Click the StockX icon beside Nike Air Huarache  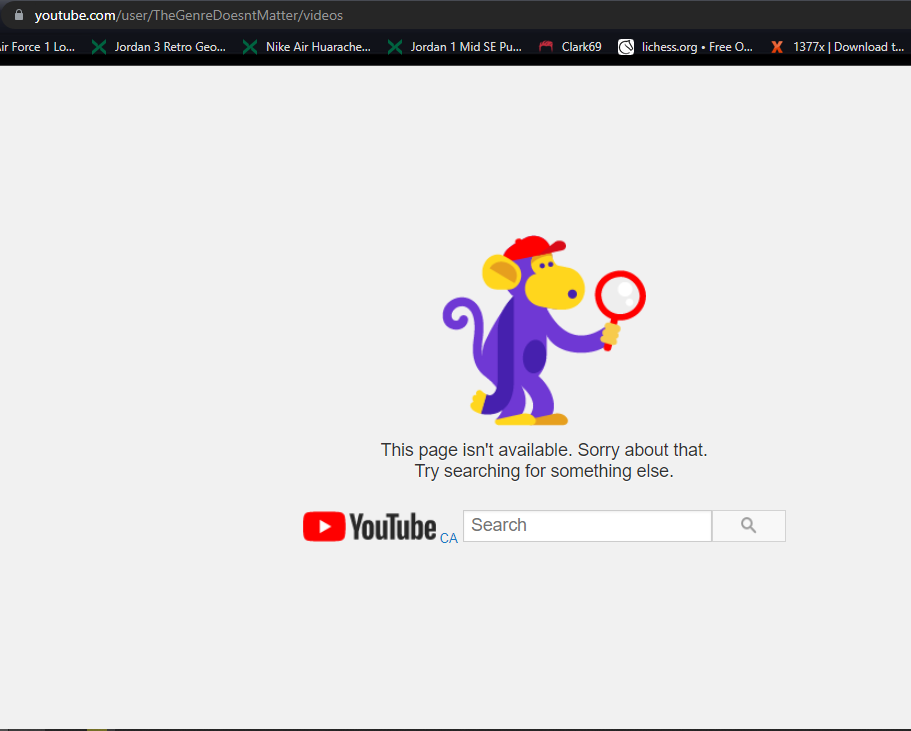pos(250,47)
